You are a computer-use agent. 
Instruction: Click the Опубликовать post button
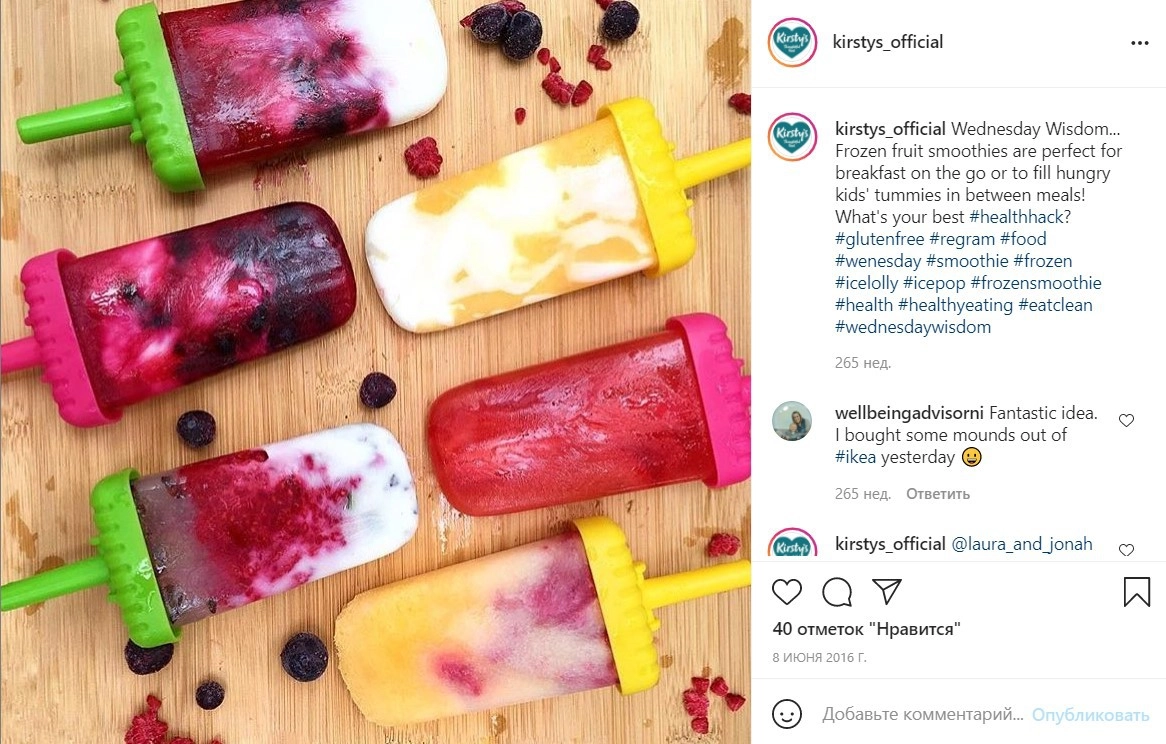(x=1090, y=715)
